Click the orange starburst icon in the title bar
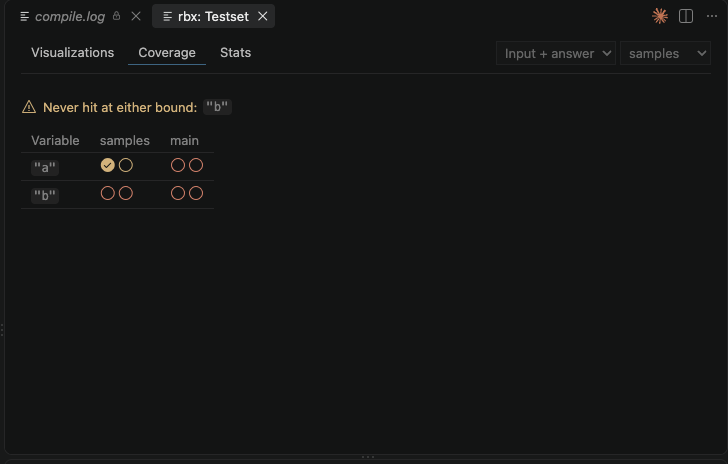 coord(660,16)
